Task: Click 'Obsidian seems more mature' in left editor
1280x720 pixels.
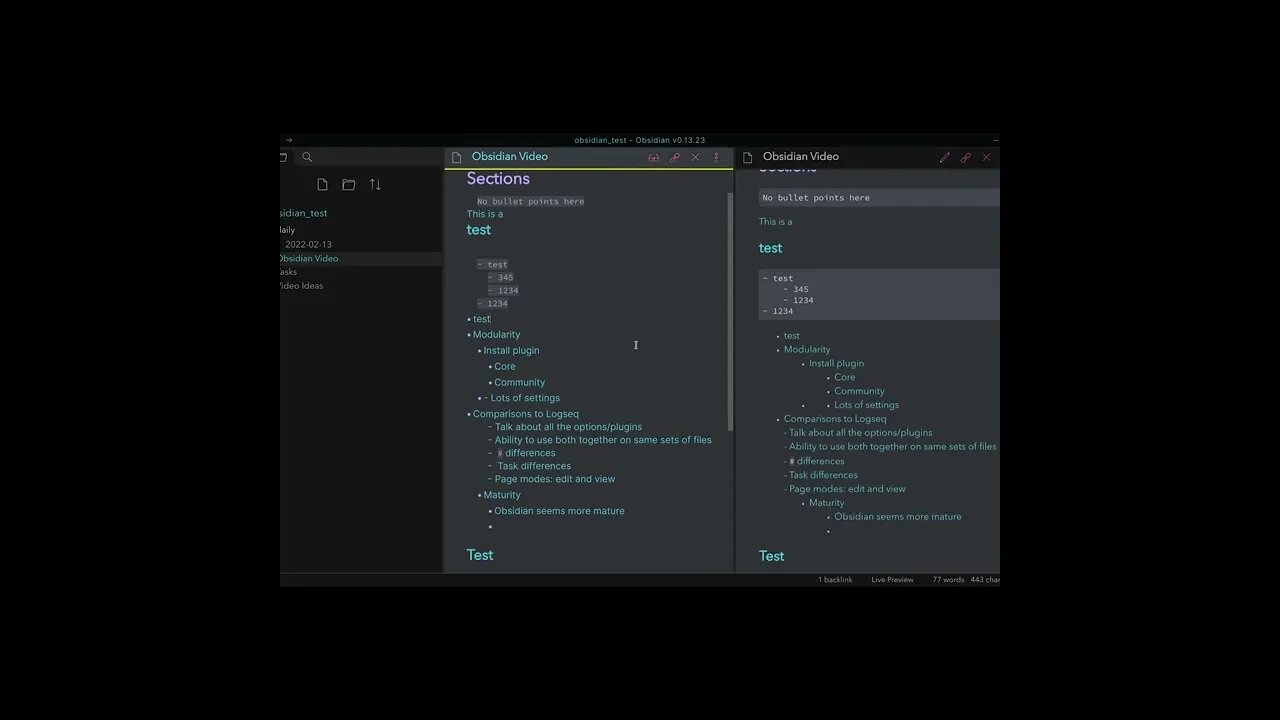Action: click(559, 511)
